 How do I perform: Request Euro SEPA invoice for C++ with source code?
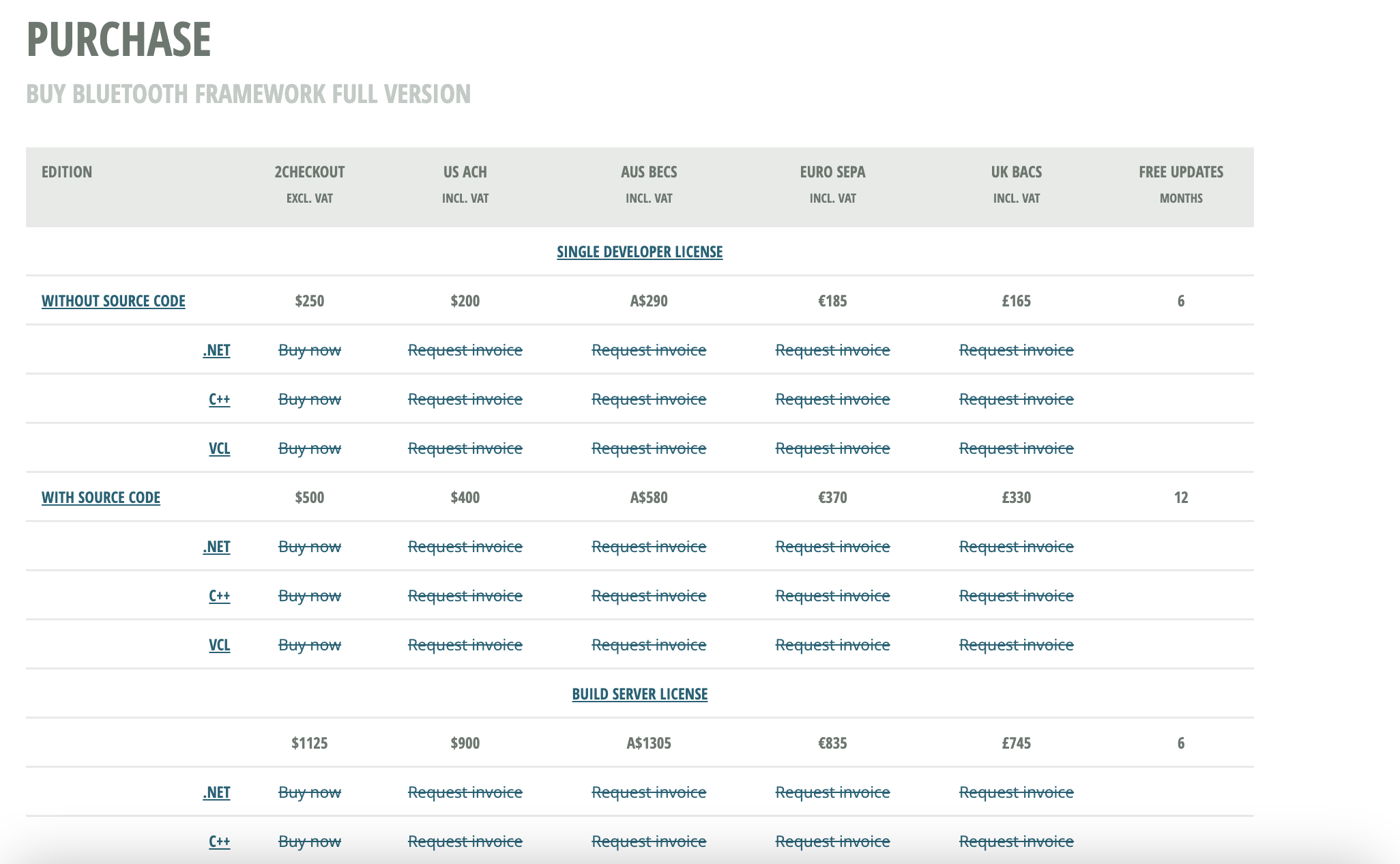click(x=832, y=596)
